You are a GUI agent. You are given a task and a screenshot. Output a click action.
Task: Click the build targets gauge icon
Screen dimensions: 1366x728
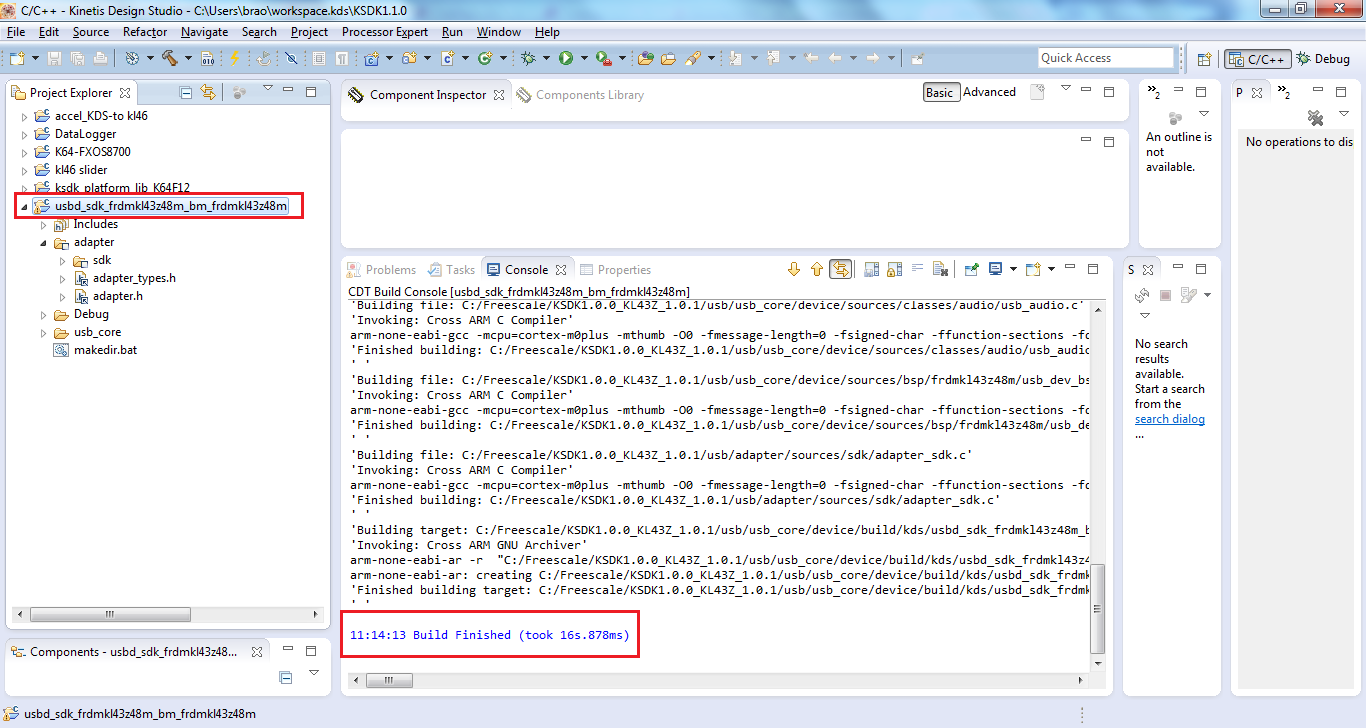click(x=132, y=58)
